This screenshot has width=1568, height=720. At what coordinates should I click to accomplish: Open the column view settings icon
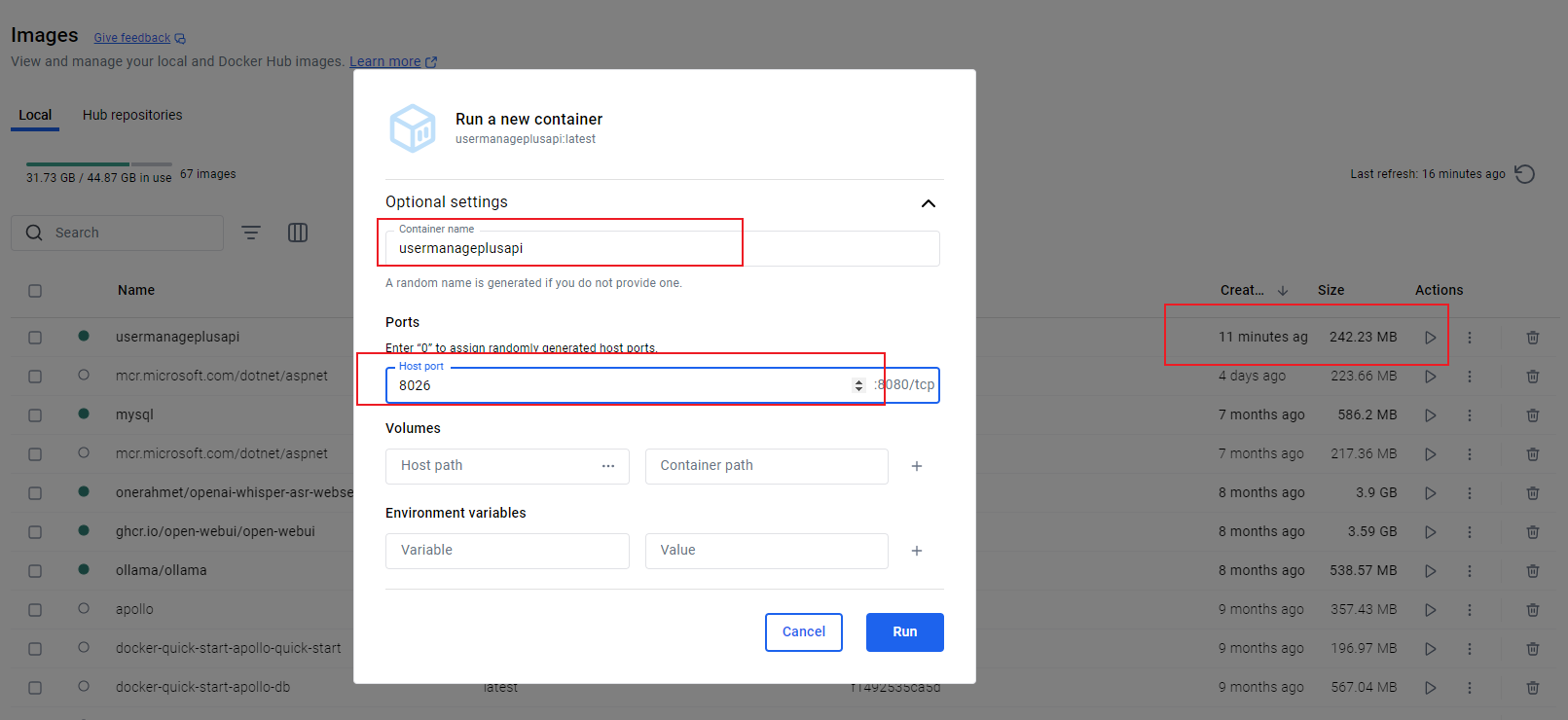tap(298, 233)
